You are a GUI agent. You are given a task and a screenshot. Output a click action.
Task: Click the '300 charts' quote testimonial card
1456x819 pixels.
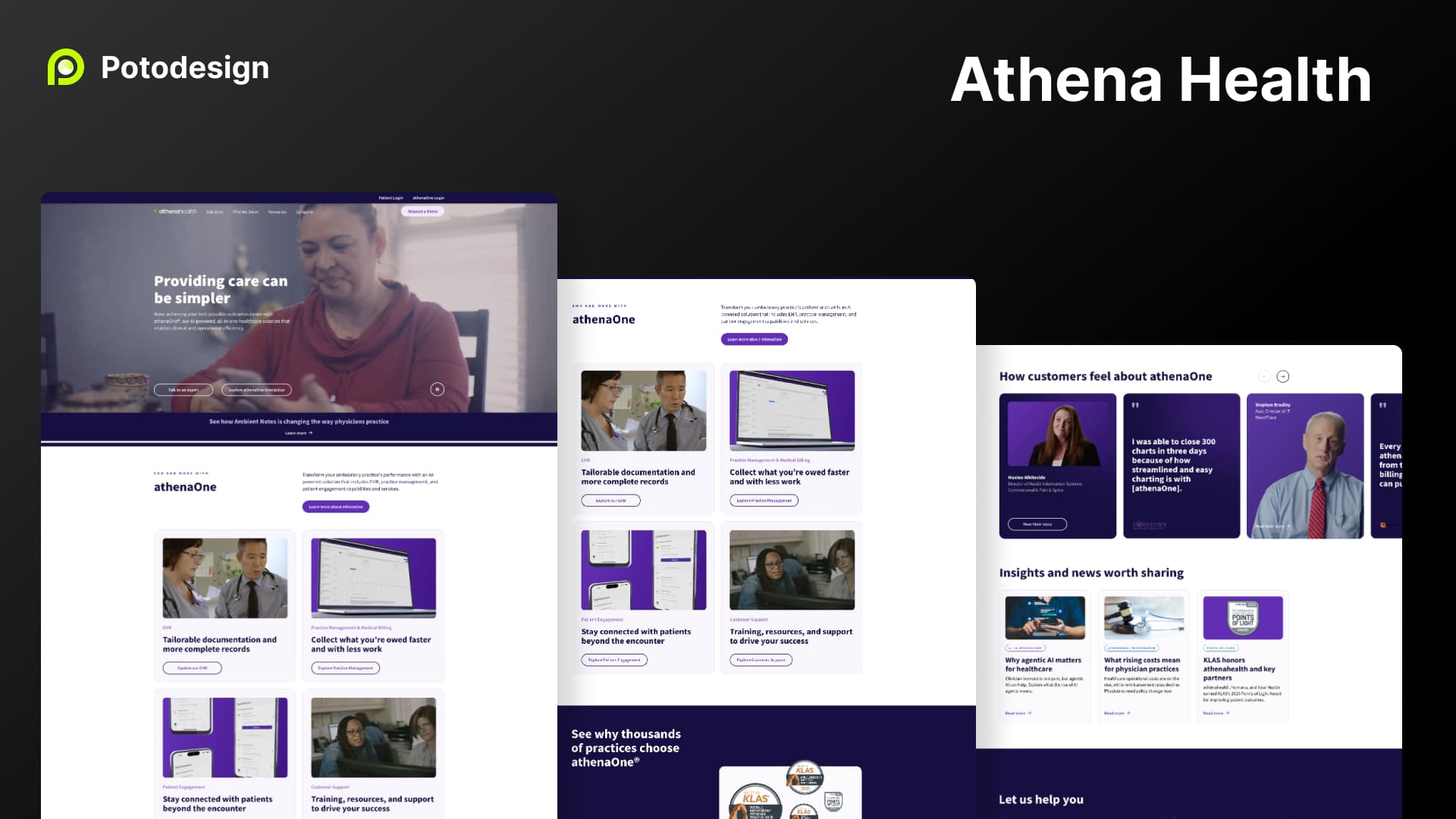[x=1181, y=466]
